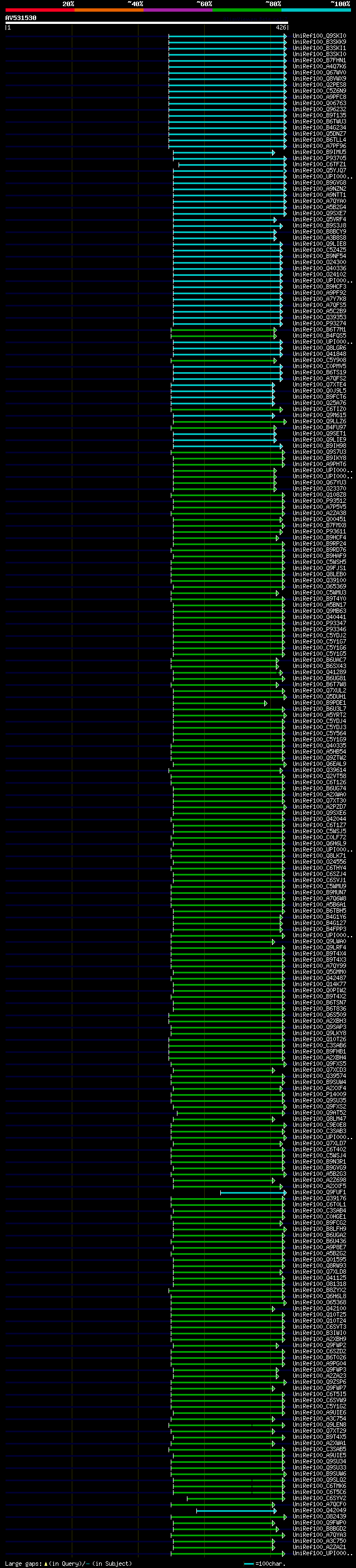Select hit label UniRef100_Q9SXE7
Screen dimensions: 356x1568
point(319,214)
